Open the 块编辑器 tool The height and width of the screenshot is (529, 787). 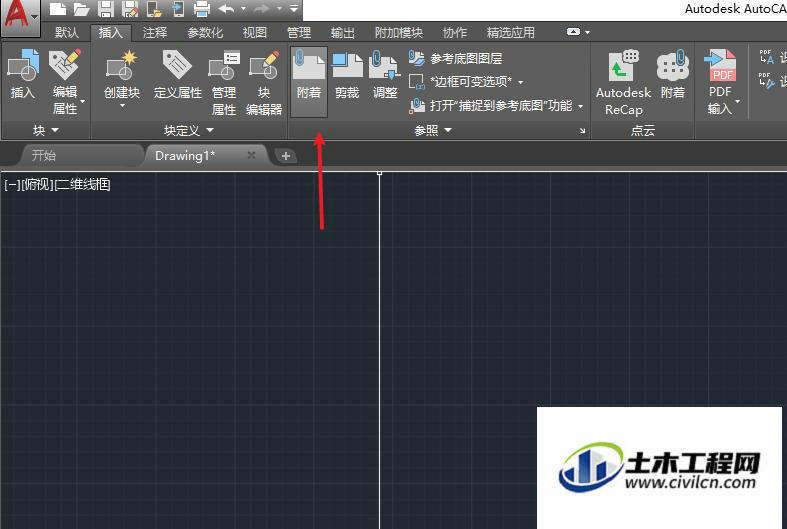264,82
